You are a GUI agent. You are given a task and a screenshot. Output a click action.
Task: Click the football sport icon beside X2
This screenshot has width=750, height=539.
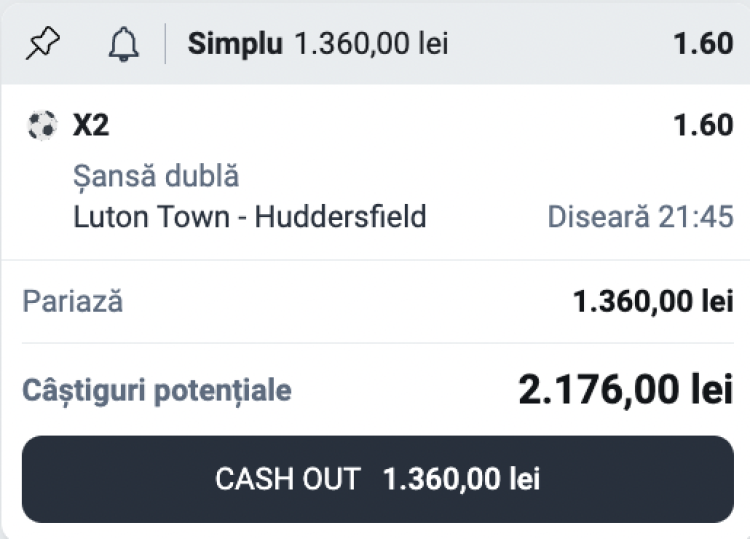click(42, 126)
